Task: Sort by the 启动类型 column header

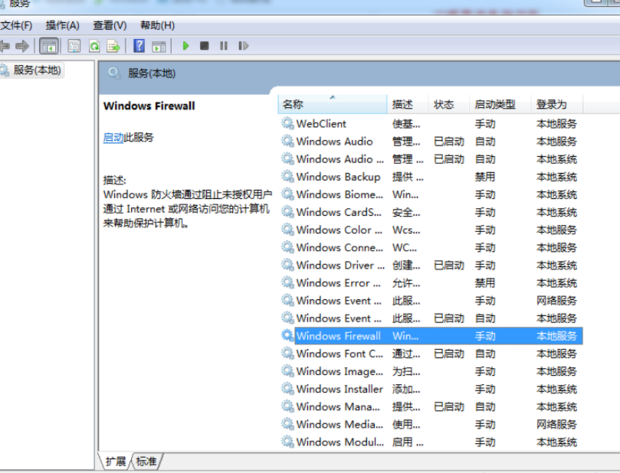Action: pyautogui.click(x=500, y=104)
